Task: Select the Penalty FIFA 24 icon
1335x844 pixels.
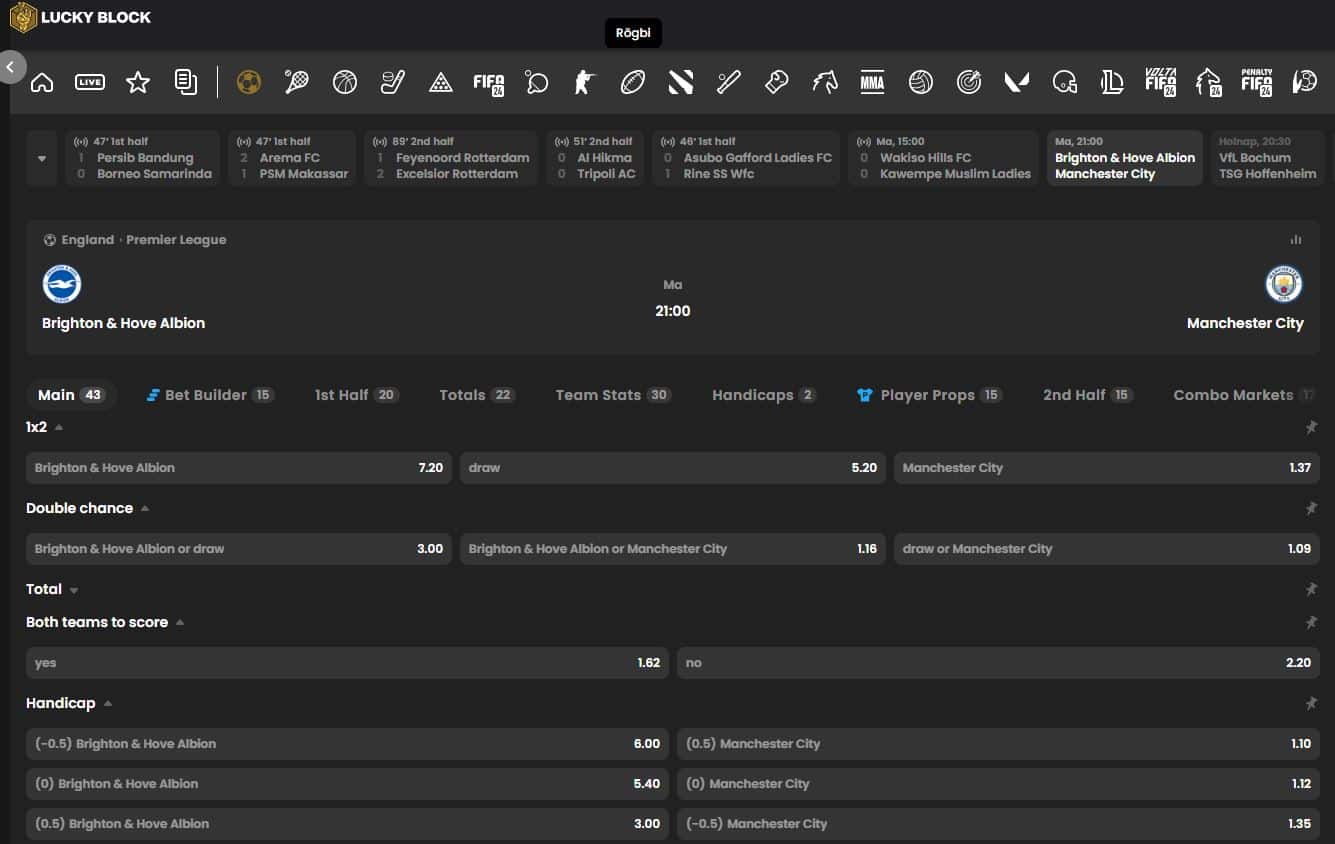Action: tap(1256, 82)
